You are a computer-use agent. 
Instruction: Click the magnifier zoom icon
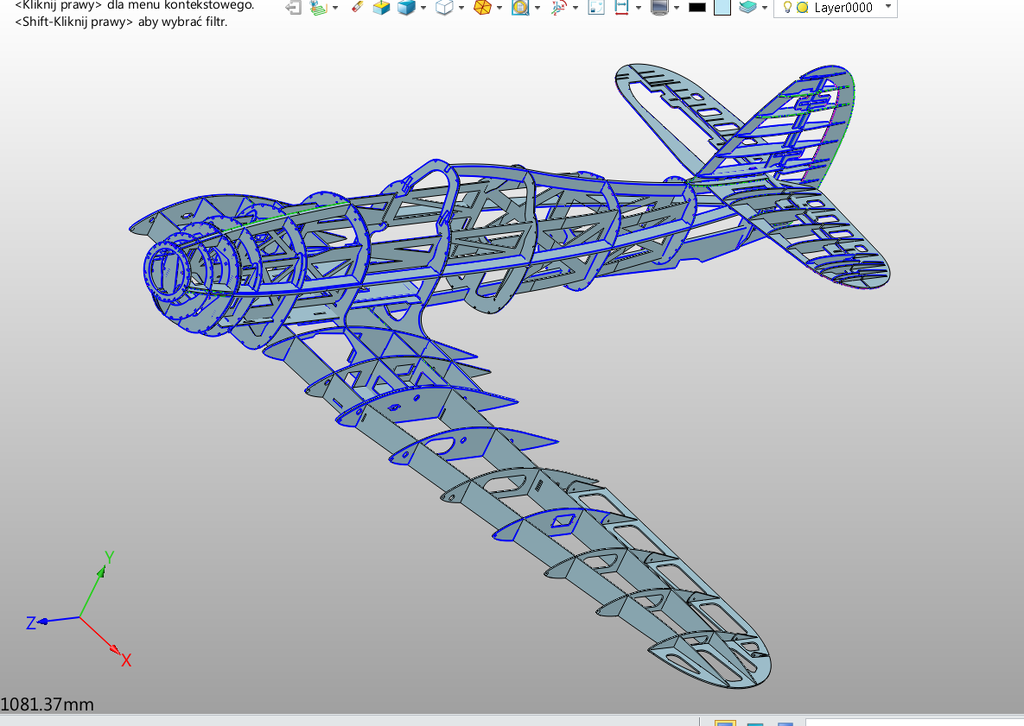(x=520, y=8)
